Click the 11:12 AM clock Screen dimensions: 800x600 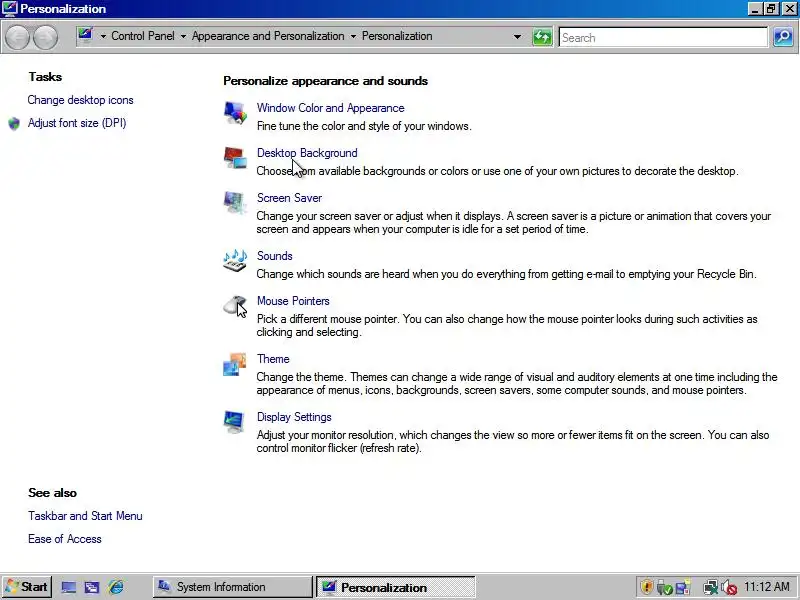[x=767, y=587]
